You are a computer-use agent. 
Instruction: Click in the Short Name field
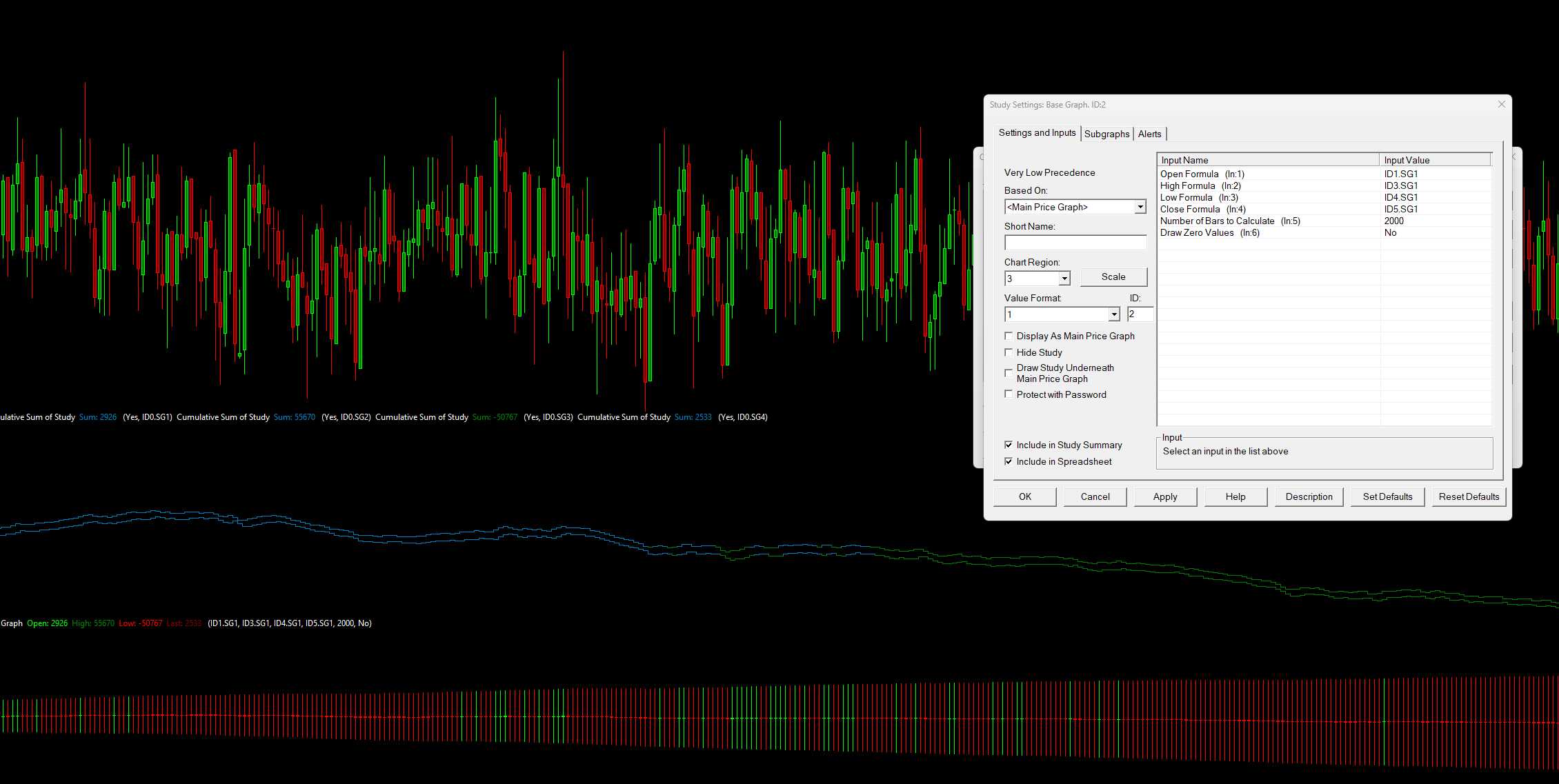pos(1075,243)
